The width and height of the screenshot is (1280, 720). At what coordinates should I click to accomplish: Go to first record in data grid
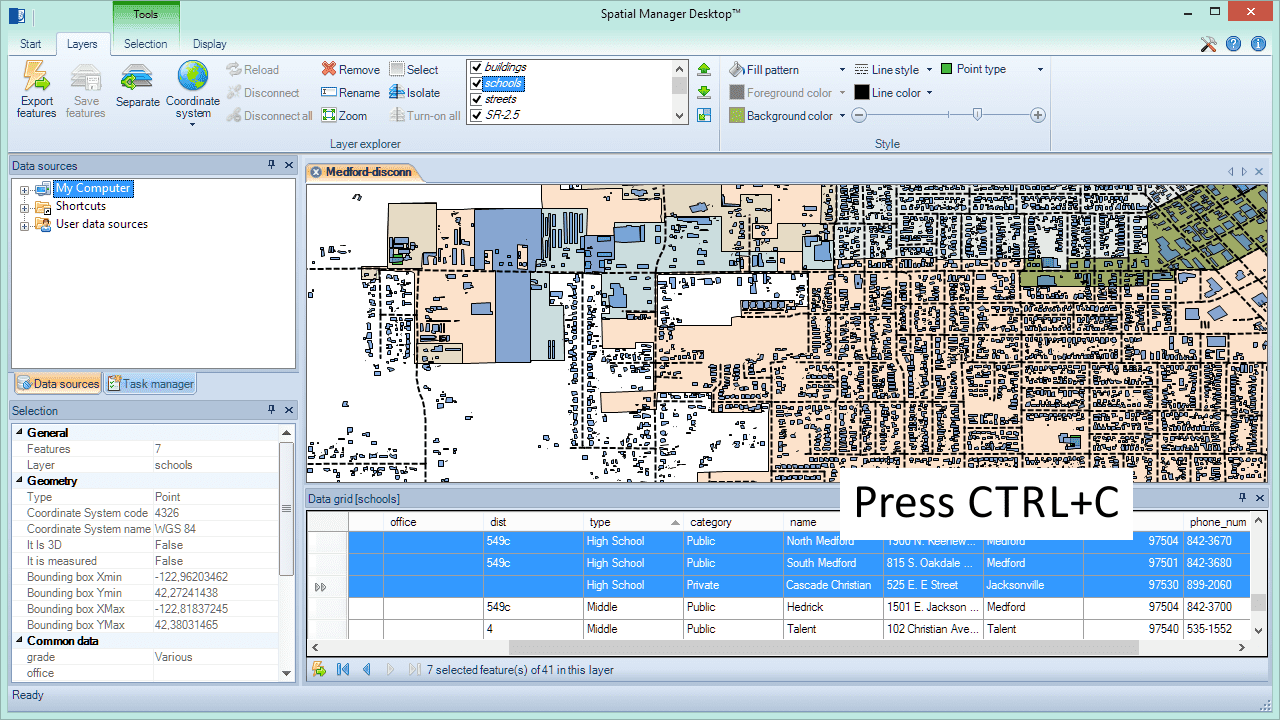click(x=343, y=670)
